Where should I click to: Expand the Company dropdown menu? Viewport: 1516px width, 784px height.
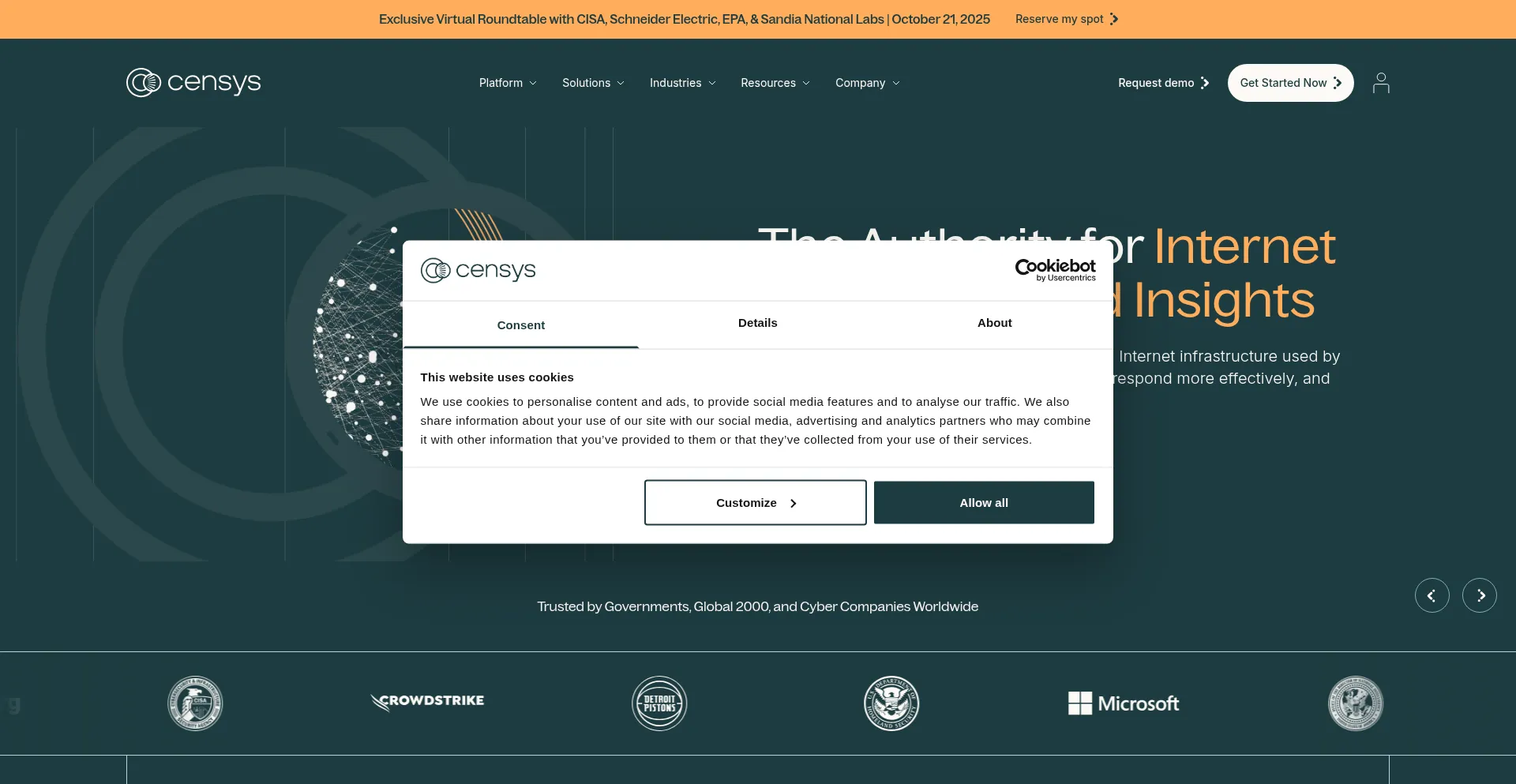pyautogui.click(x=868, y=83)
